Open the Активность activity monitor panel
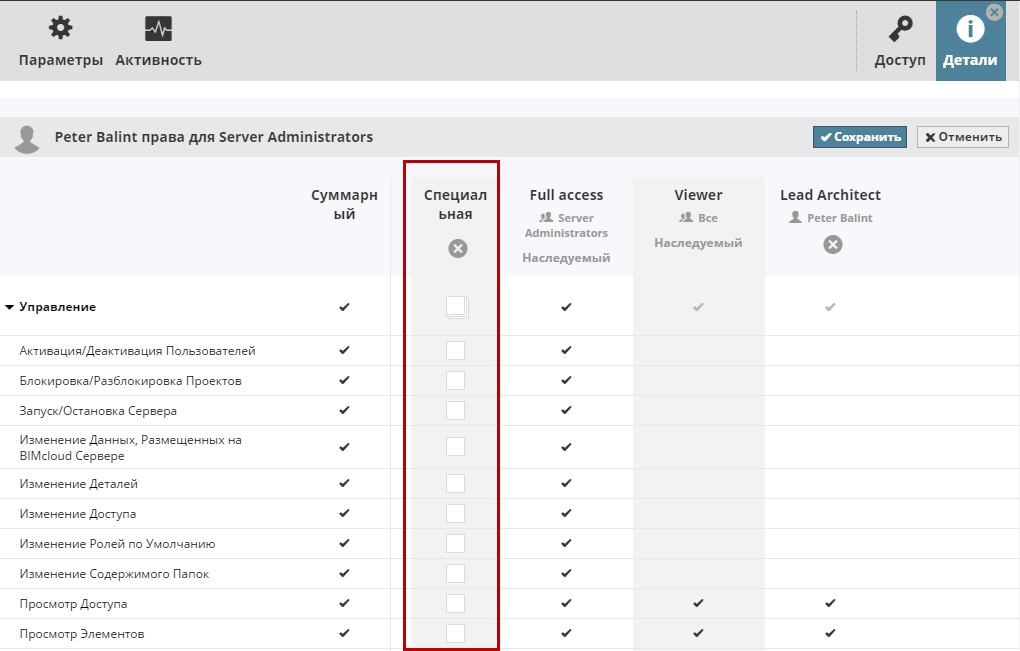 click(158, 42)
